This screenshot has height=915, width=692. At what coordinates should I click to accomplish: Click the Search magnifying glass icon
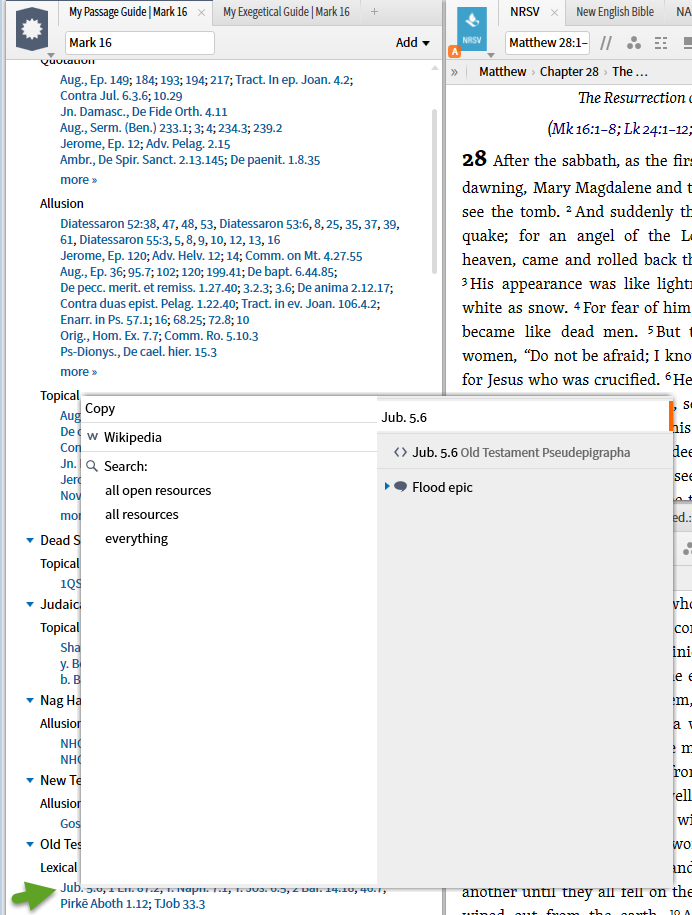pos(92,466)
